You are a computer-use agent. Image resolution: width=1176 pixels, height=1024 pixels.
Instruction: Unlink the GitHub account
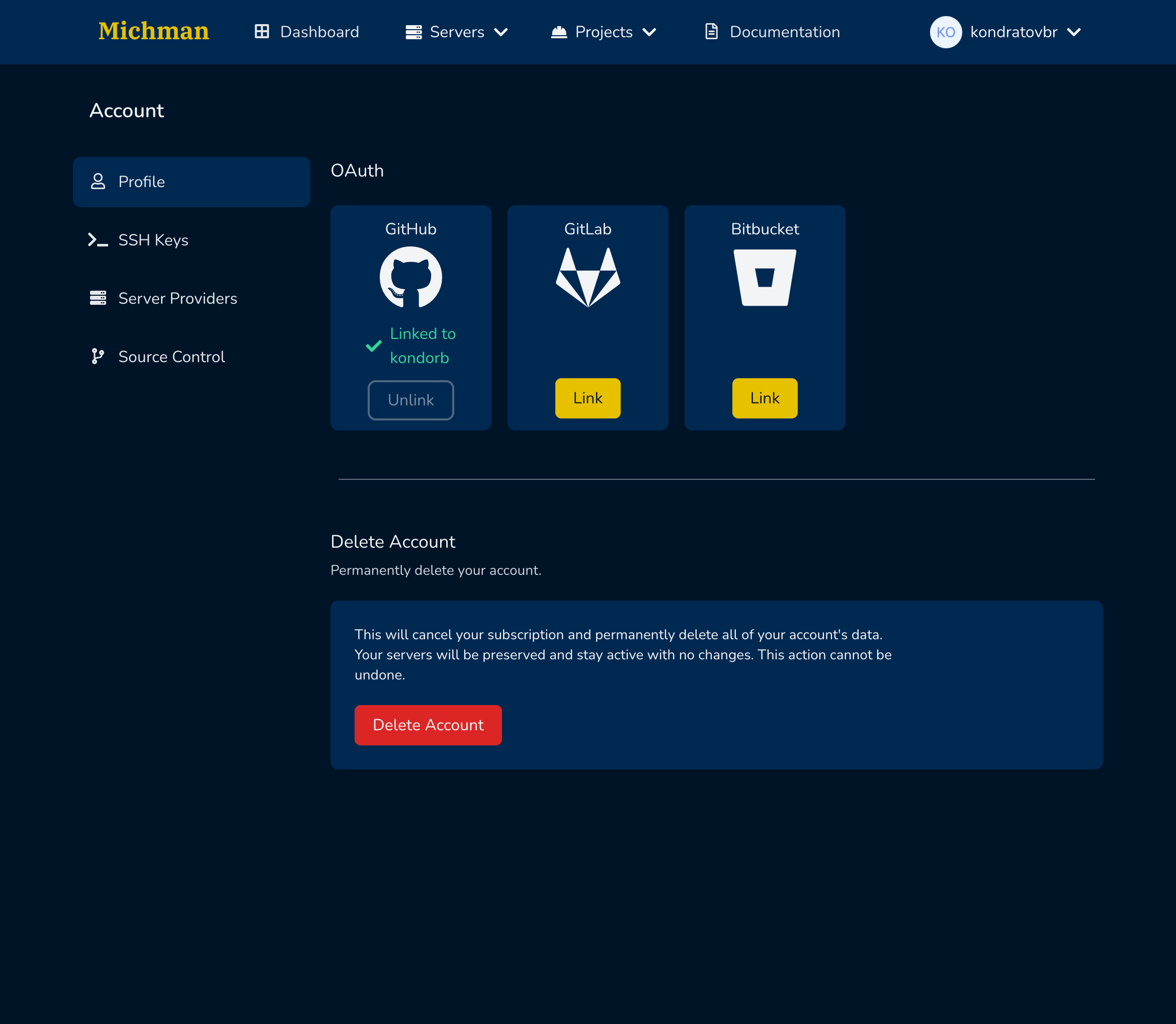(x=410, y=400)
